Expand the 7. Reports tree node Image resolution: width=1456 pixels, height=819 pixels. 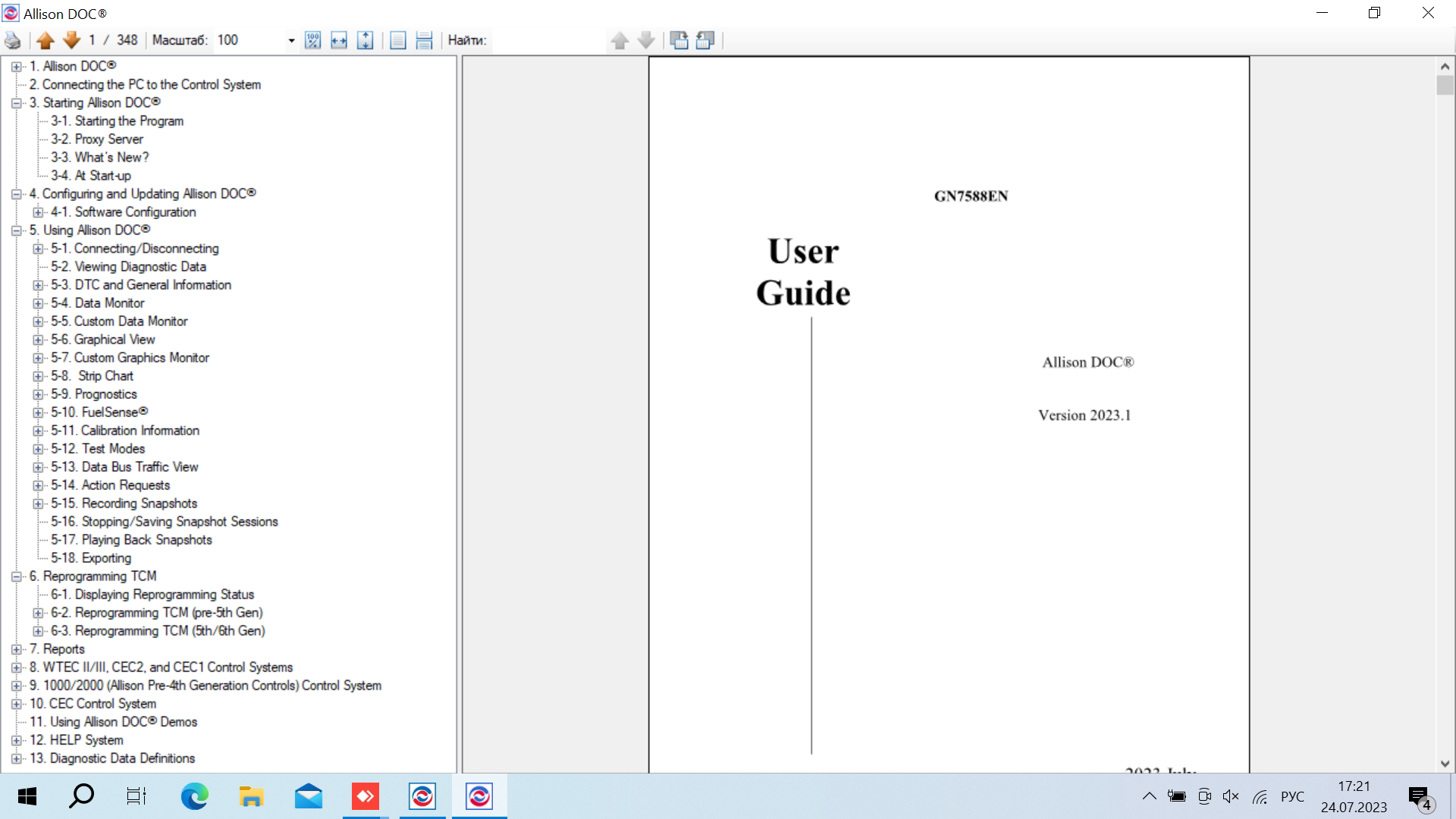pyautogui.click(x=17, y=649)
